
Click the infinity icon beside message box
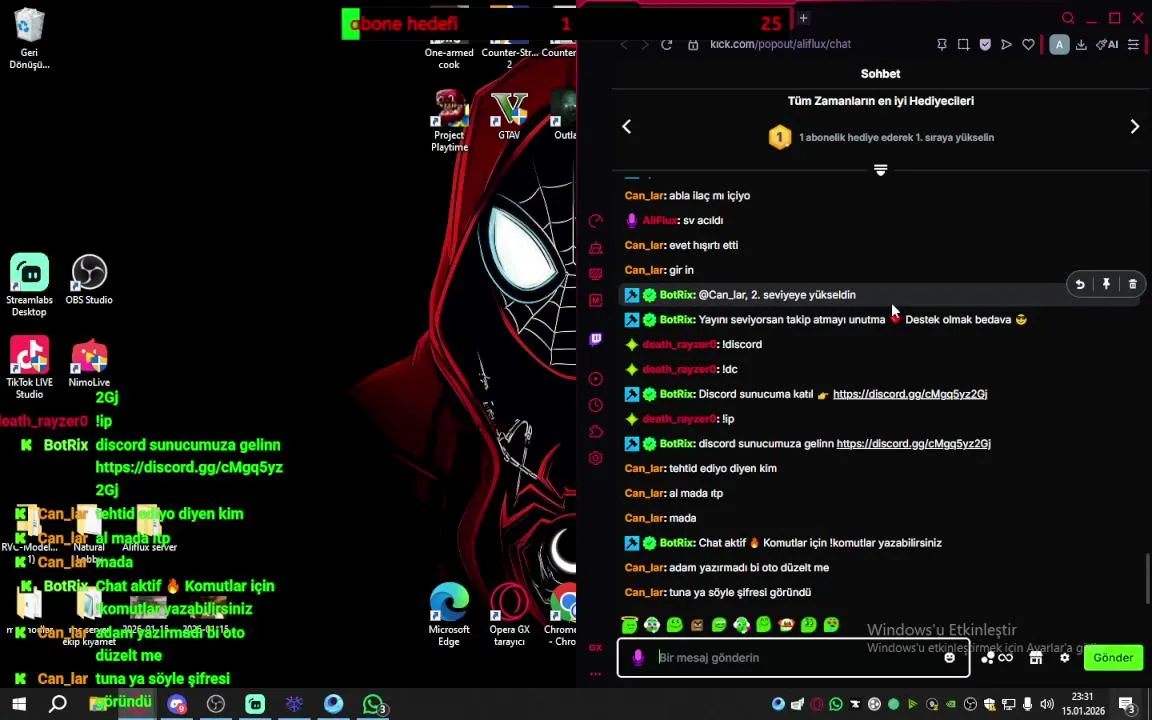(x=1006, y=658)
